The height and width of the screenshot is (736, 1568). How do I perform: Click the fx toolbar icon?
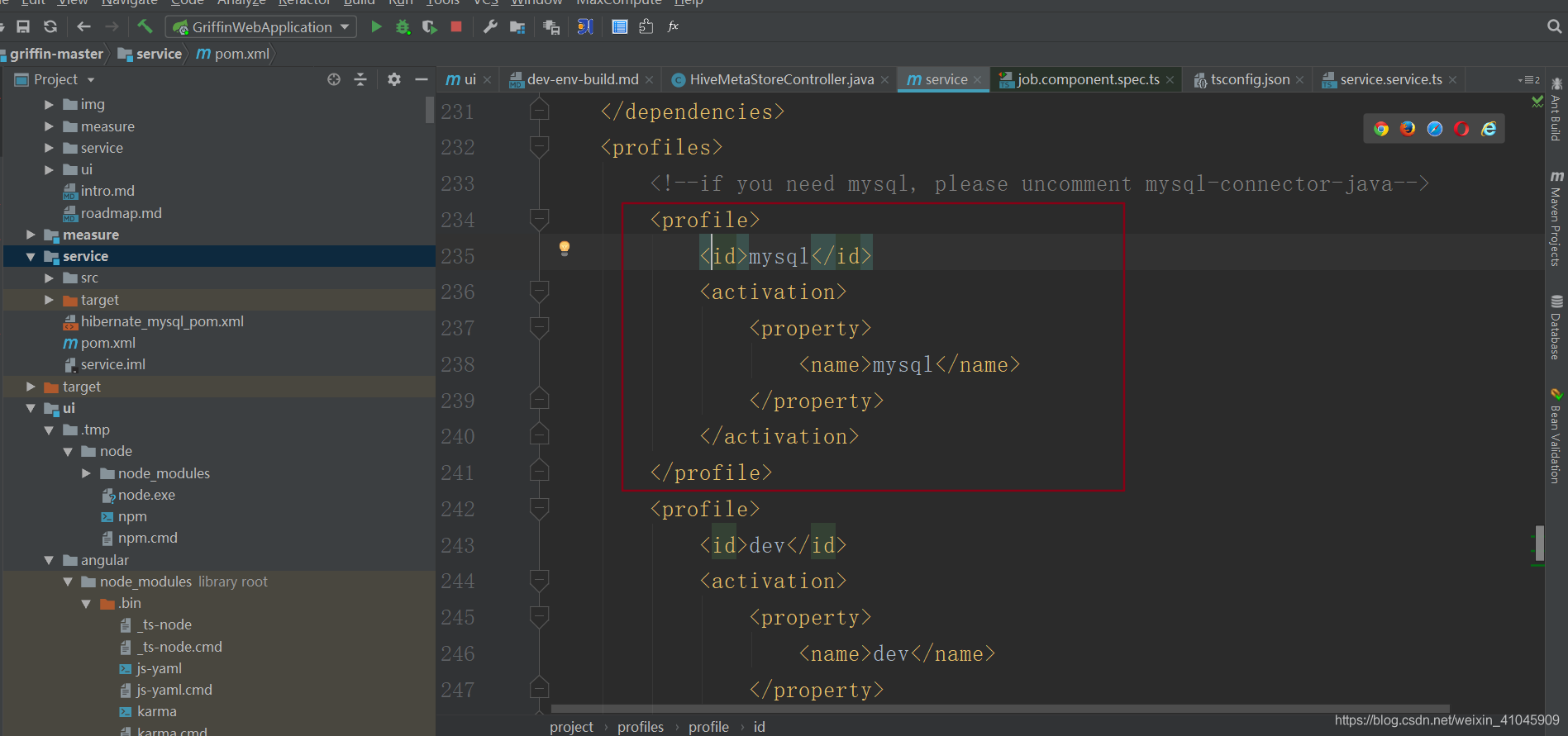coord(673,26)
